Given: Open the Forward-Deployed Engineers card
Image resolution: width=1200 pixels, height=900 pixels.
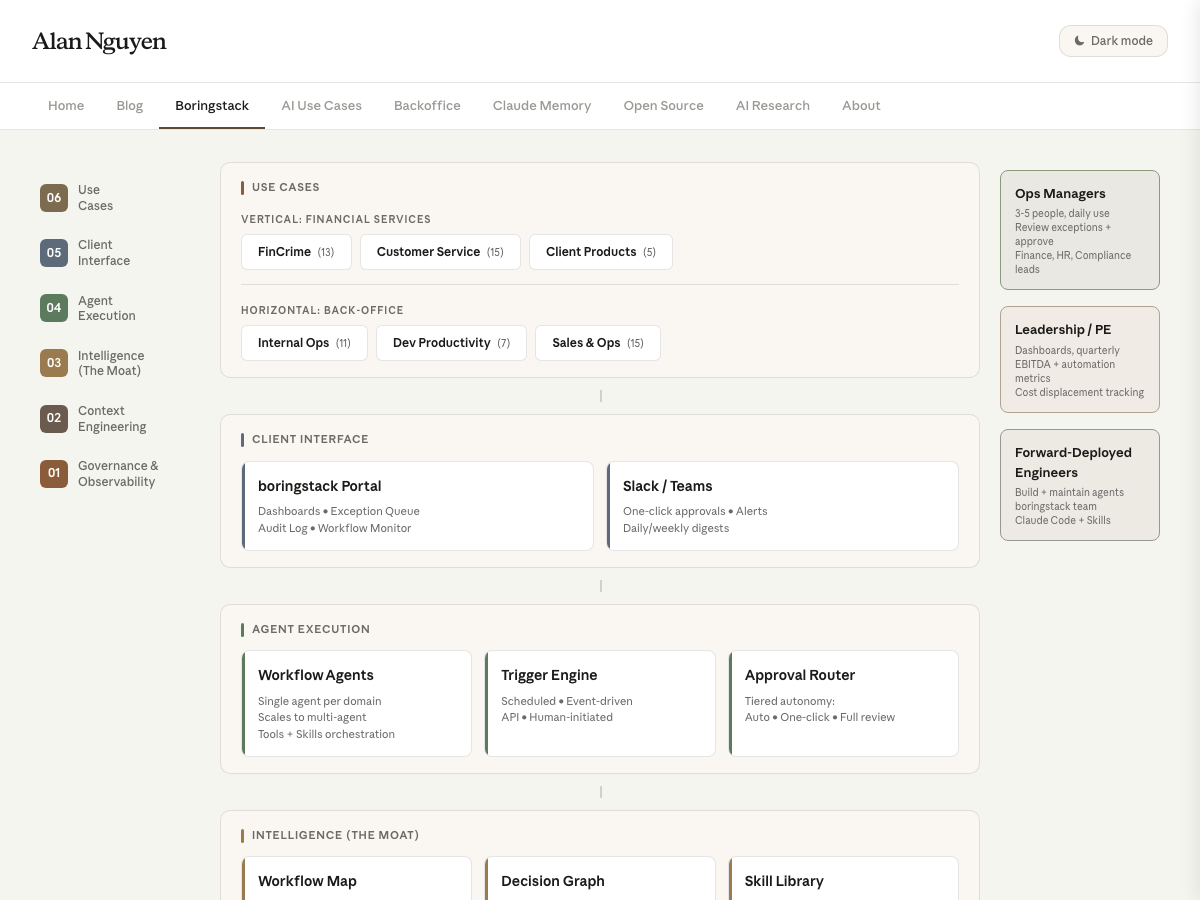Looking at the screenshot, I should click(1080, 484).
